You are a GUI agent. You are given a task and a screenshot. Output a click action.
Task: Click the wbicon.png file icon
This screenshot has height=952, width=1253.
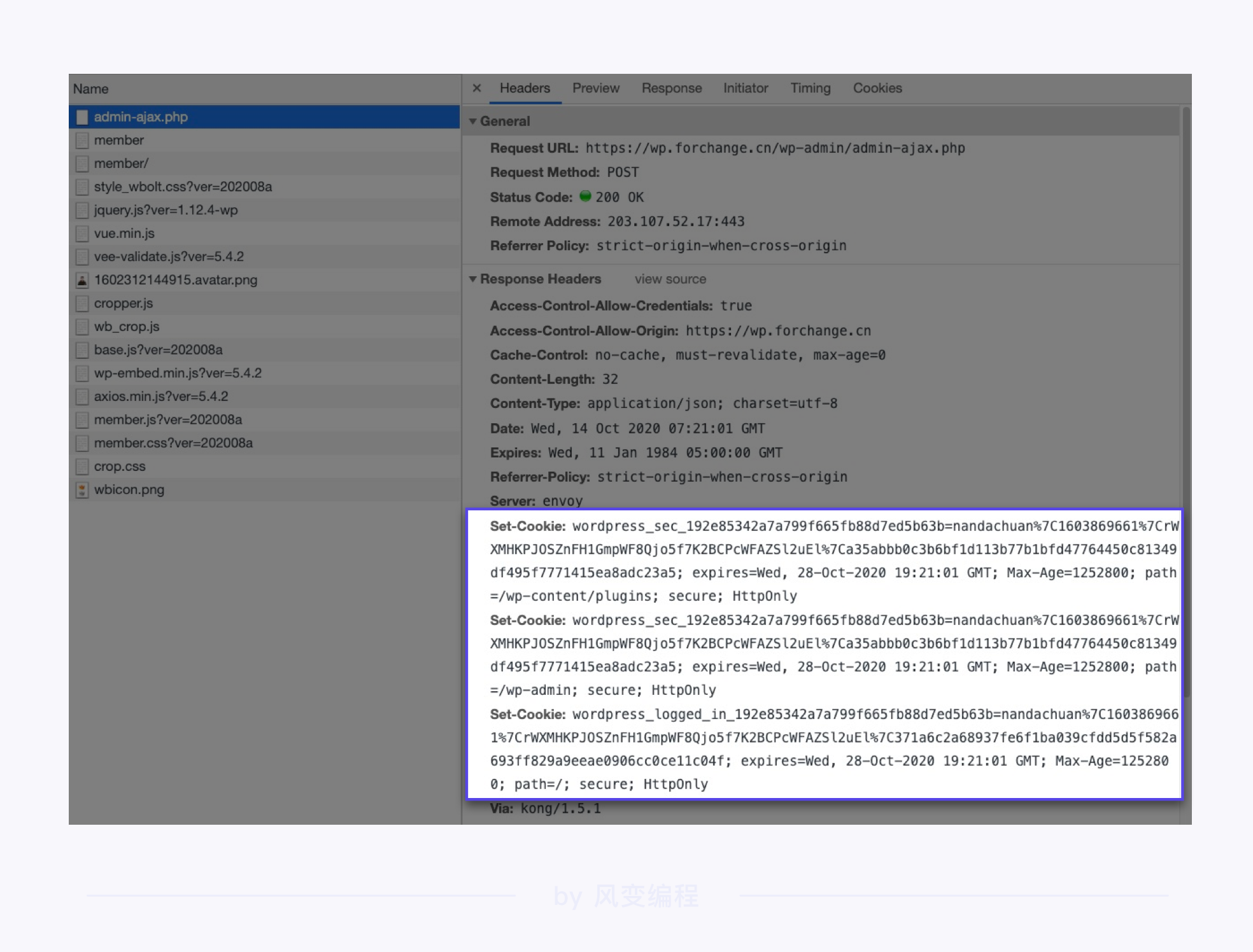click(81, 490)
